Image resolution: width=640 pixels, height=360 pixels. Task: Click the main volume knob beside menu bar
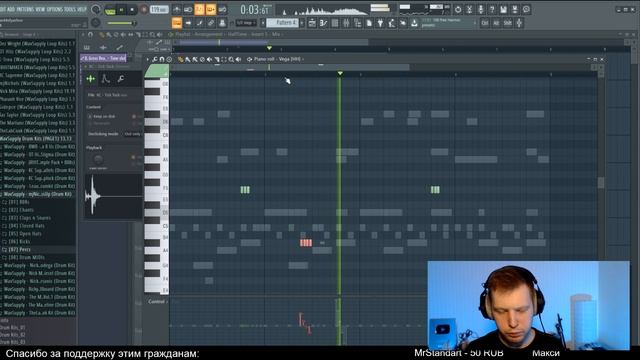tap(96, 9)
